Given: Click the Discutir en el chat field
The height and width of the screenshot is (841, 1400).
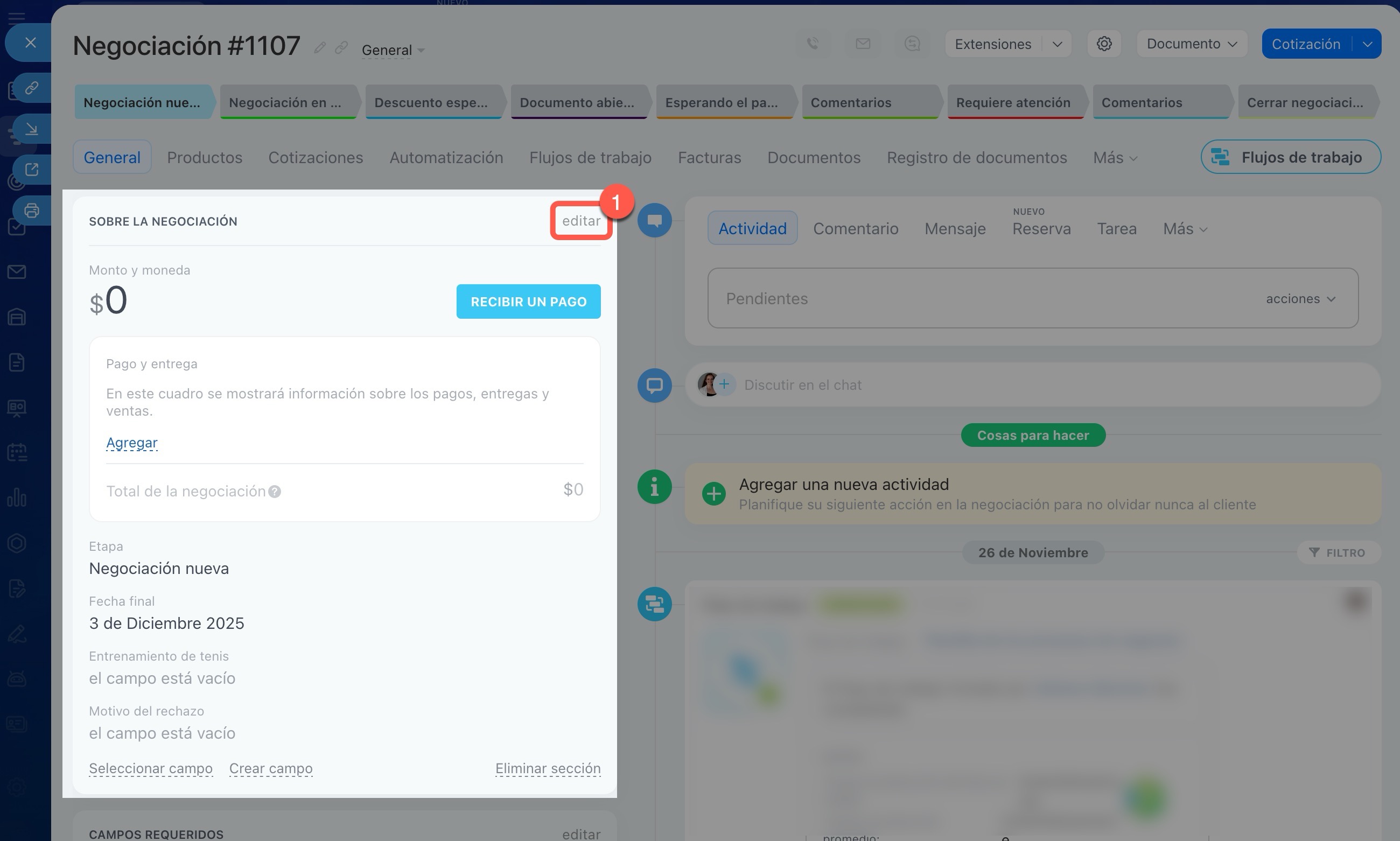Looking at the screenshot, I should tap(802, 385).
